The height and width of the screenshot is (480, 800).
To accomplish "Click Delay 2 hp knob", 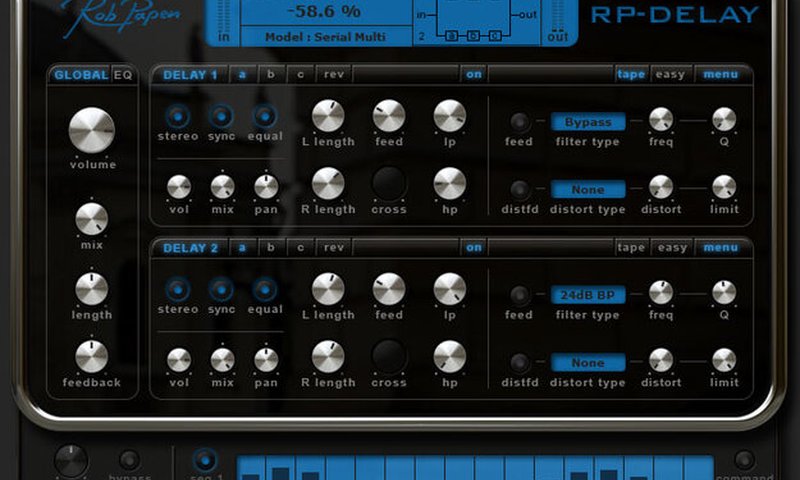I will (x=450, y=356).
